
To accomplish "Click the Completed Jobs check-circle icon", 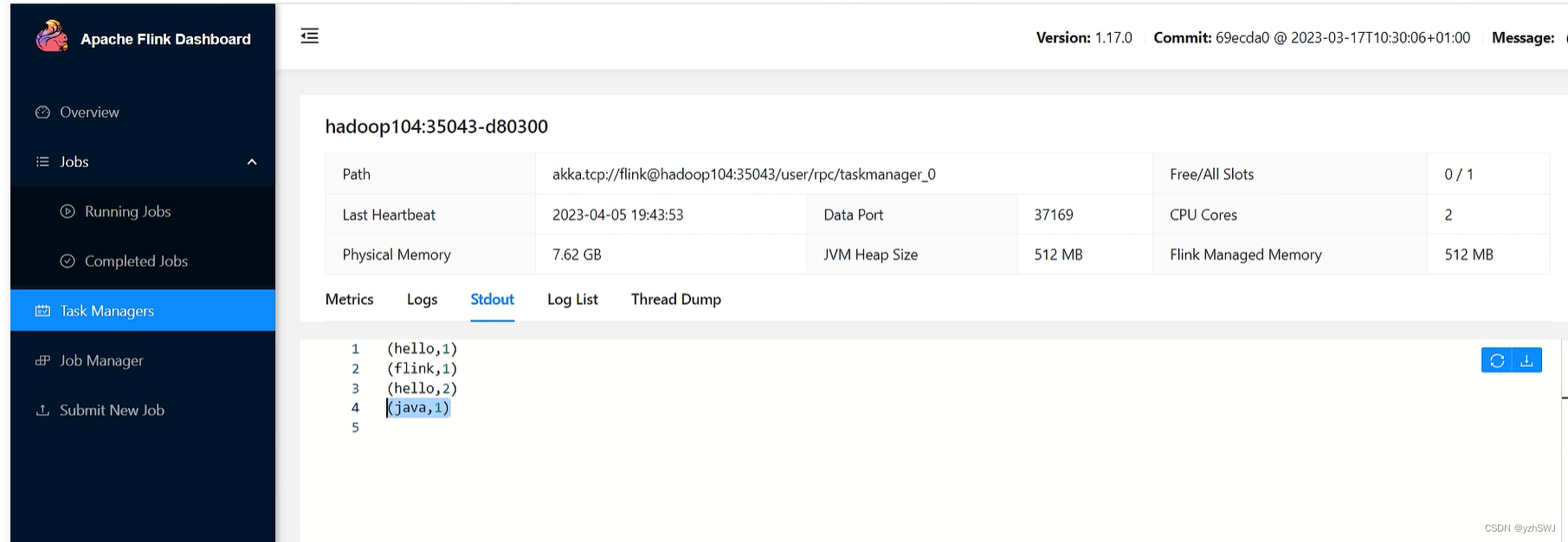I will click(x=68, y=261).
